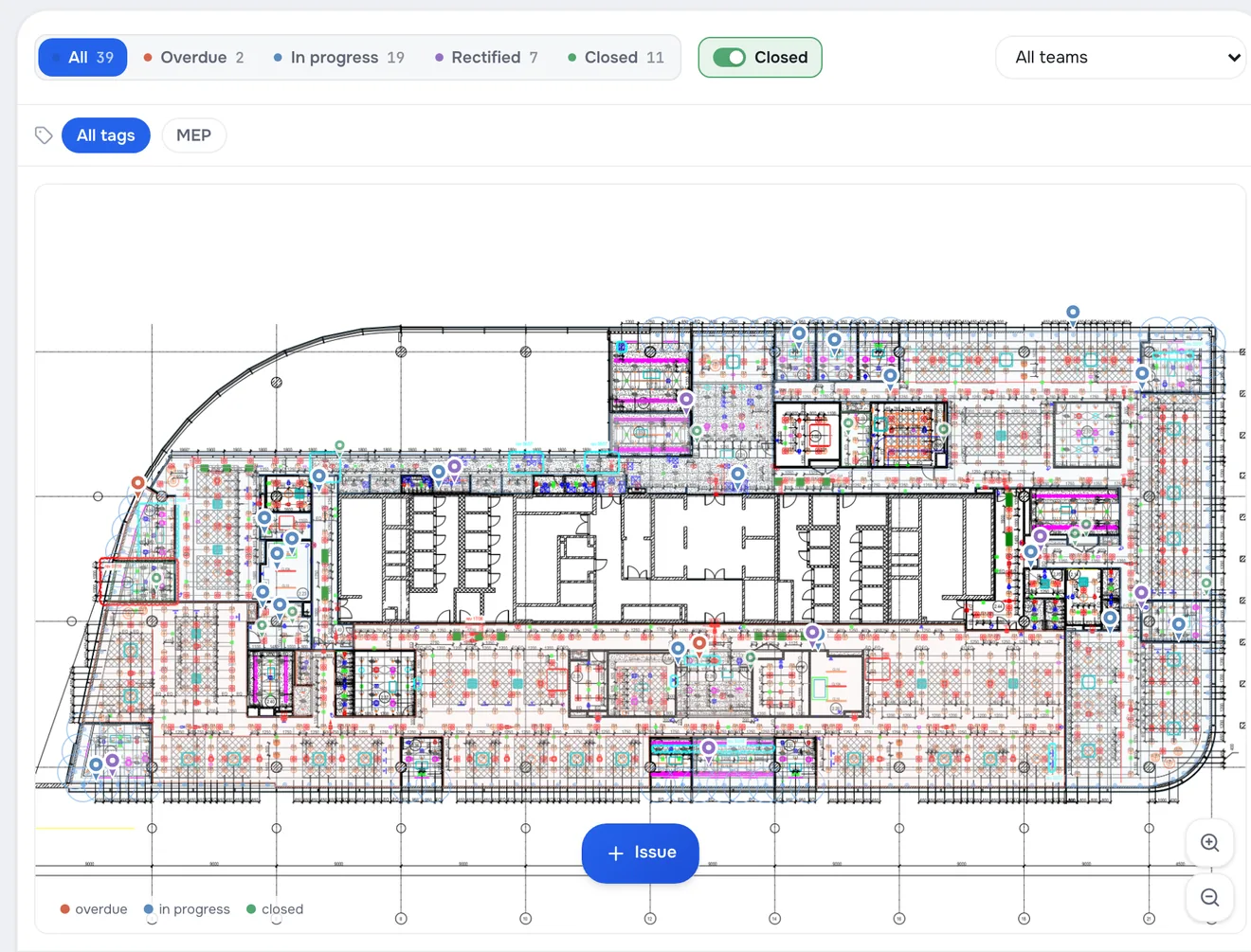Click the "in progress" legend label
This screenshot has width=1251, height=952.
tap(194, 909)
